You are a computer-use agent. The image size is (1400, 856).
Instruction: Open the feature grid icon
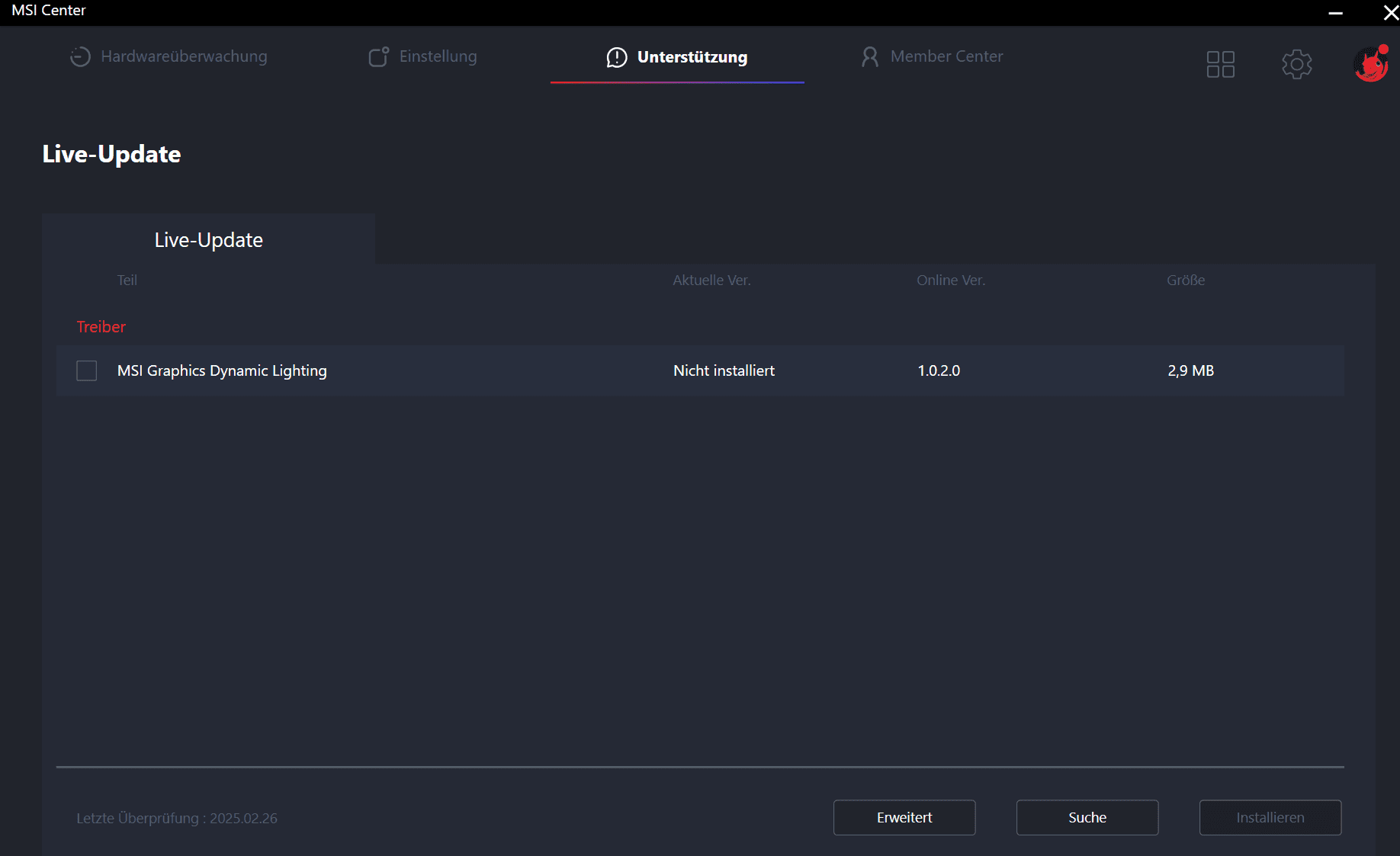coord(1221,64)
